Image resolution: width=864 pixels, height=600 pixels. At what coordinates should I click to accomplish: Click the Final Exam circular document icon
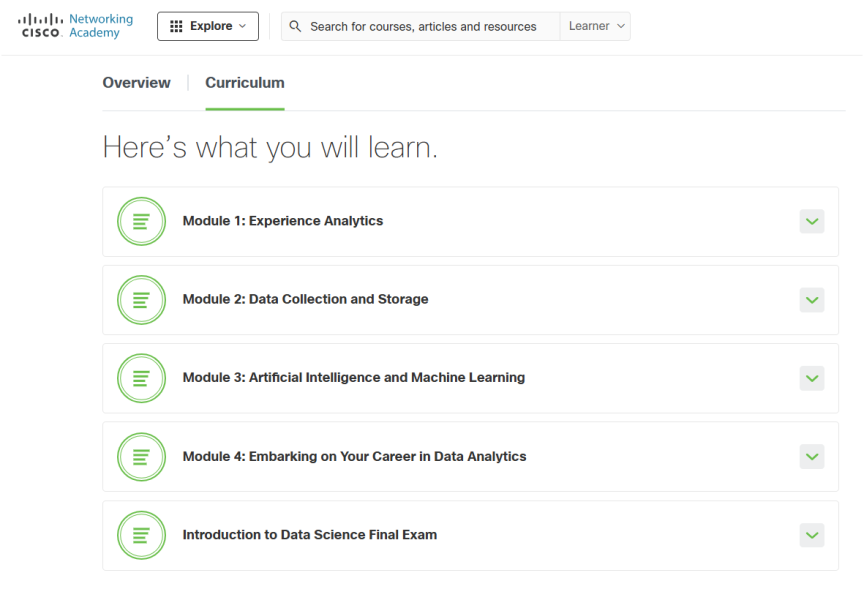point(142,535)
